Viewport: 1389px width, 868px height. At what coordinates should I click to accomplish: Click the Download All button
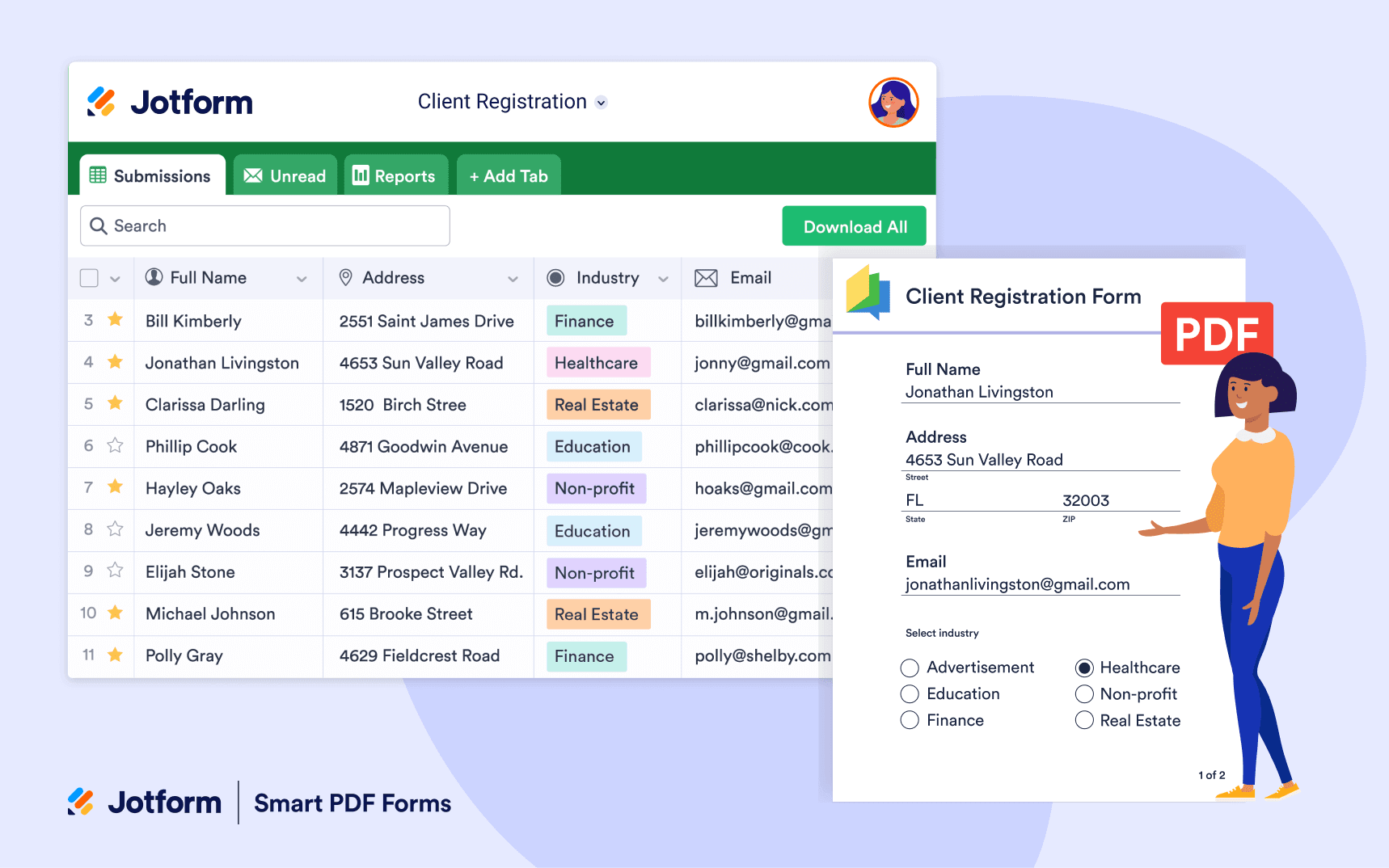(854, 225)
